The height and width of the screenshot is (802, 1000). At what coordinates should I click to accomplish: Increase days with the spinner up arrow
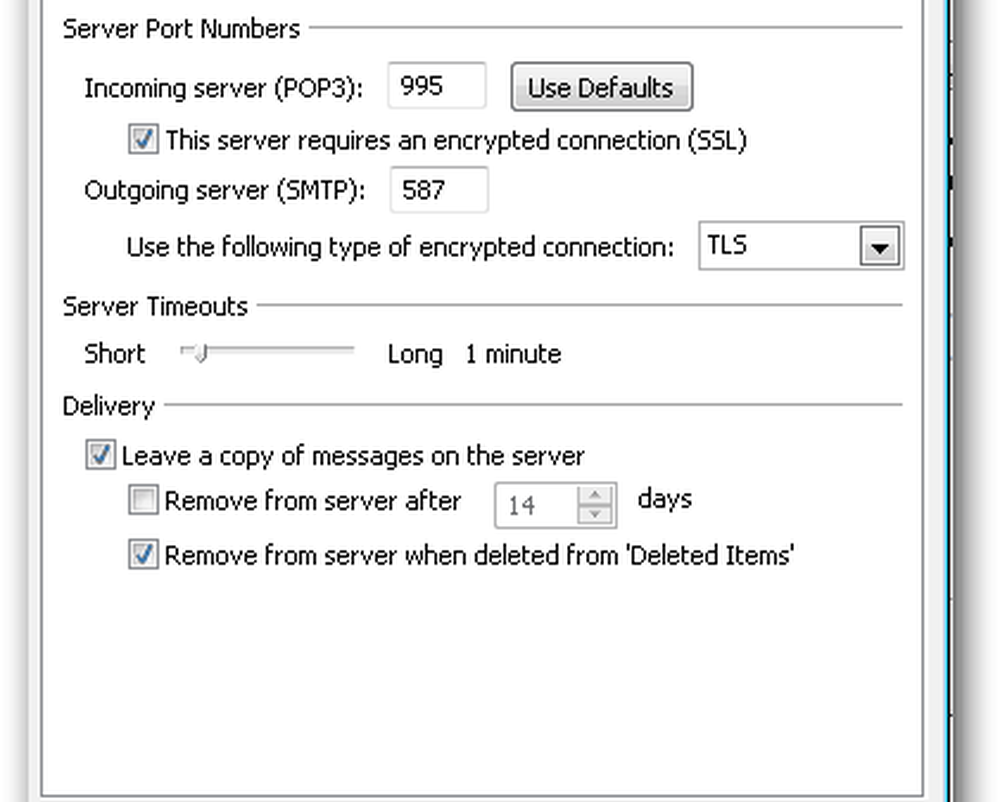595,495
